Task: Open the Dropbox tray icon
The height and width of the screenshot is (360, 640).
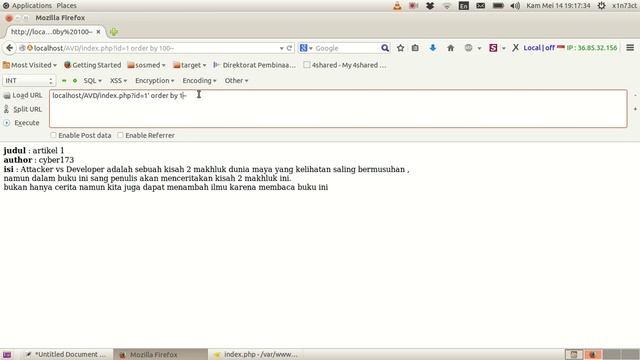Action: (x=430, y=6)
